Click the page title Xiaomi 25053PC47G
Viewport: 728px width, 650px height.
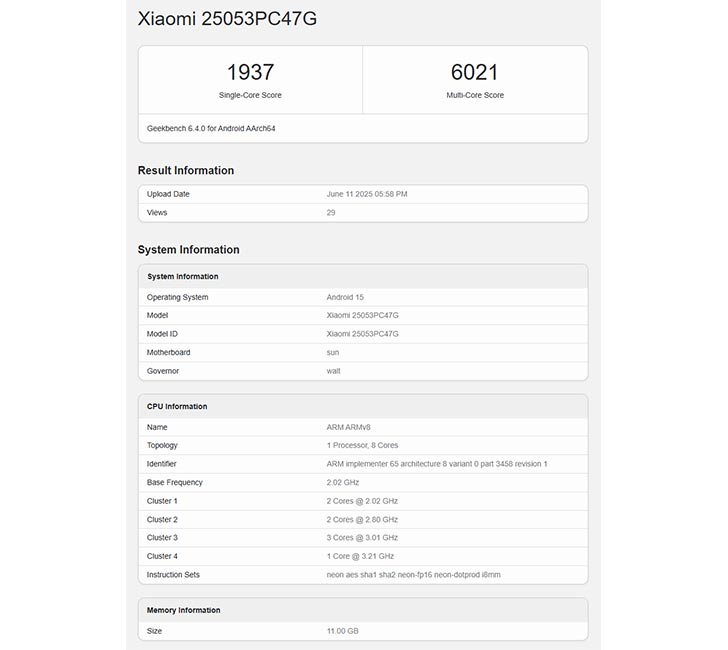[x=228, y=19]
